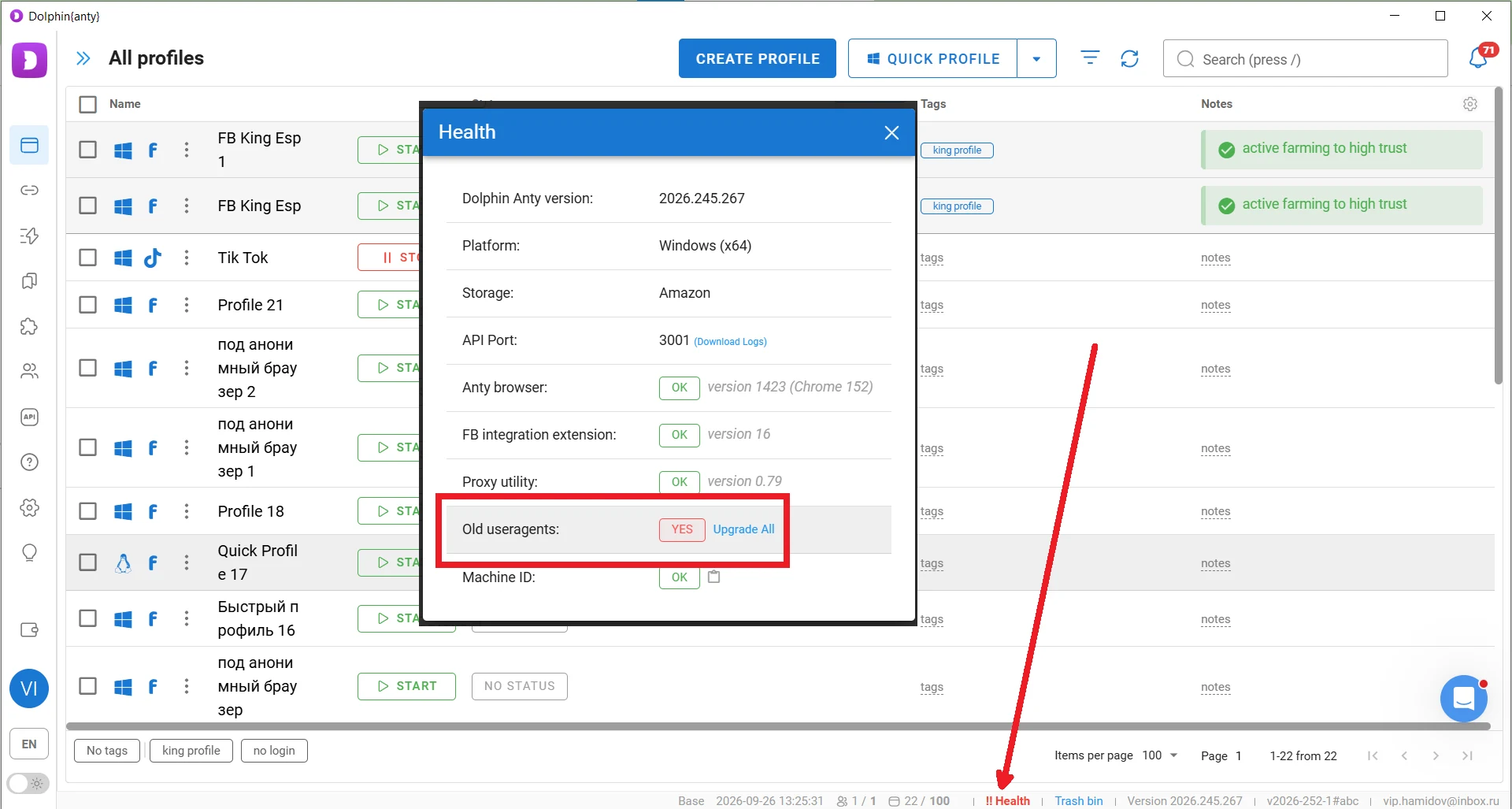Edit notes for Profile 21
The width and height of the screenshot is (1512, 809).
1215,305
